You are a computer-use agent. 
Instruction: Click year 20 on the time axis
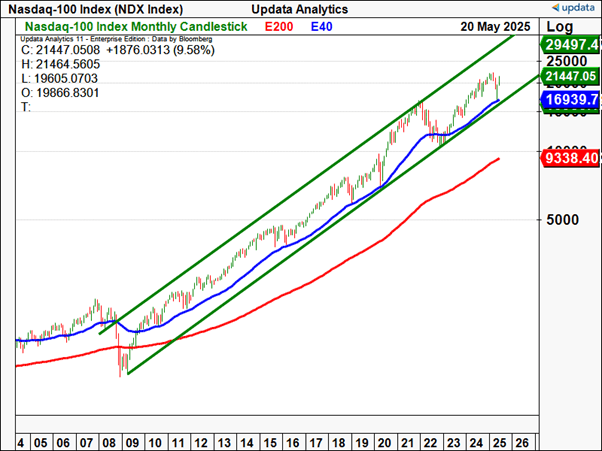point(384,443)
